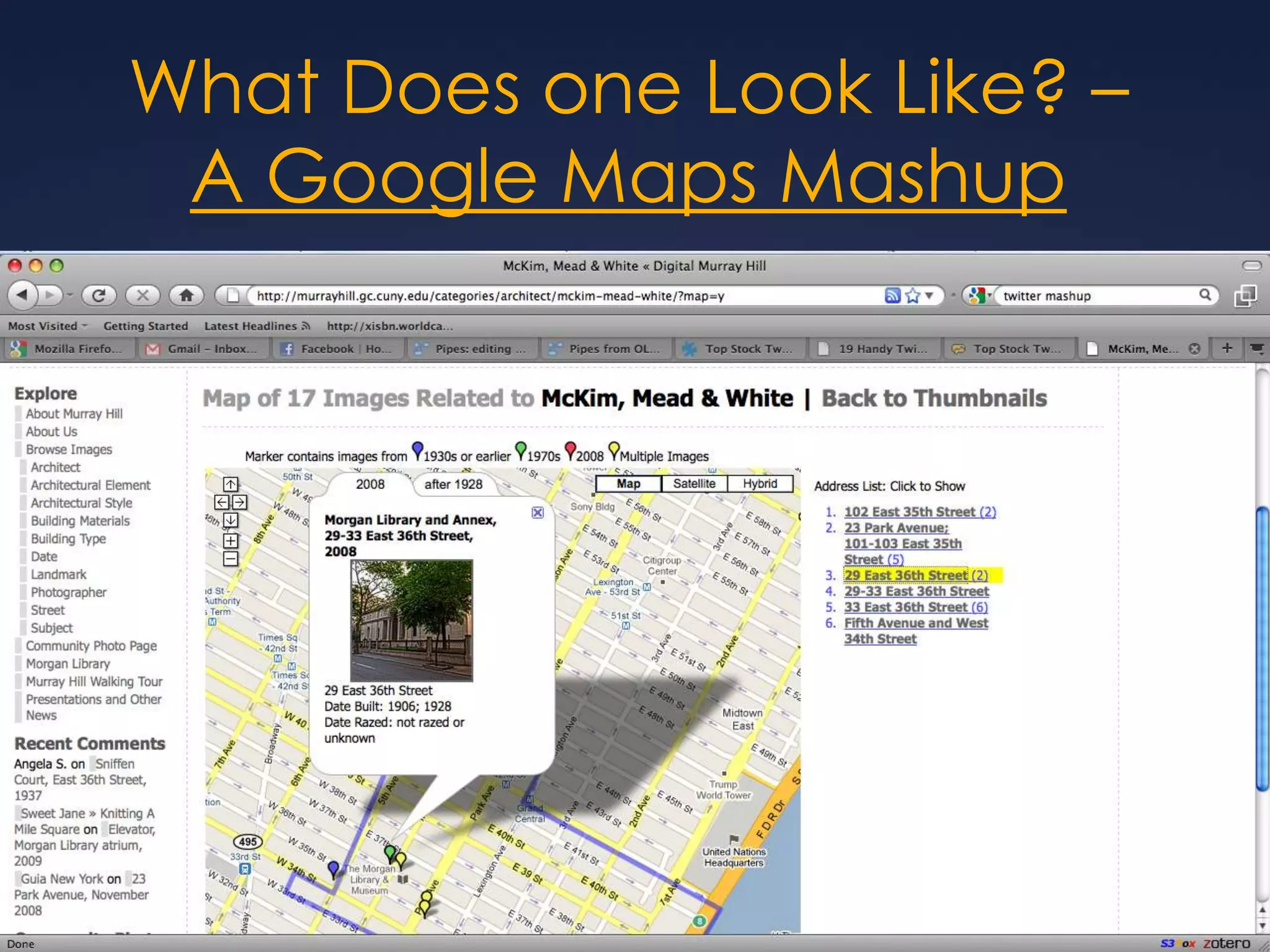Click the browser forward arrow button
Screen dimensions: 1270x952
[x=51, y=295]
